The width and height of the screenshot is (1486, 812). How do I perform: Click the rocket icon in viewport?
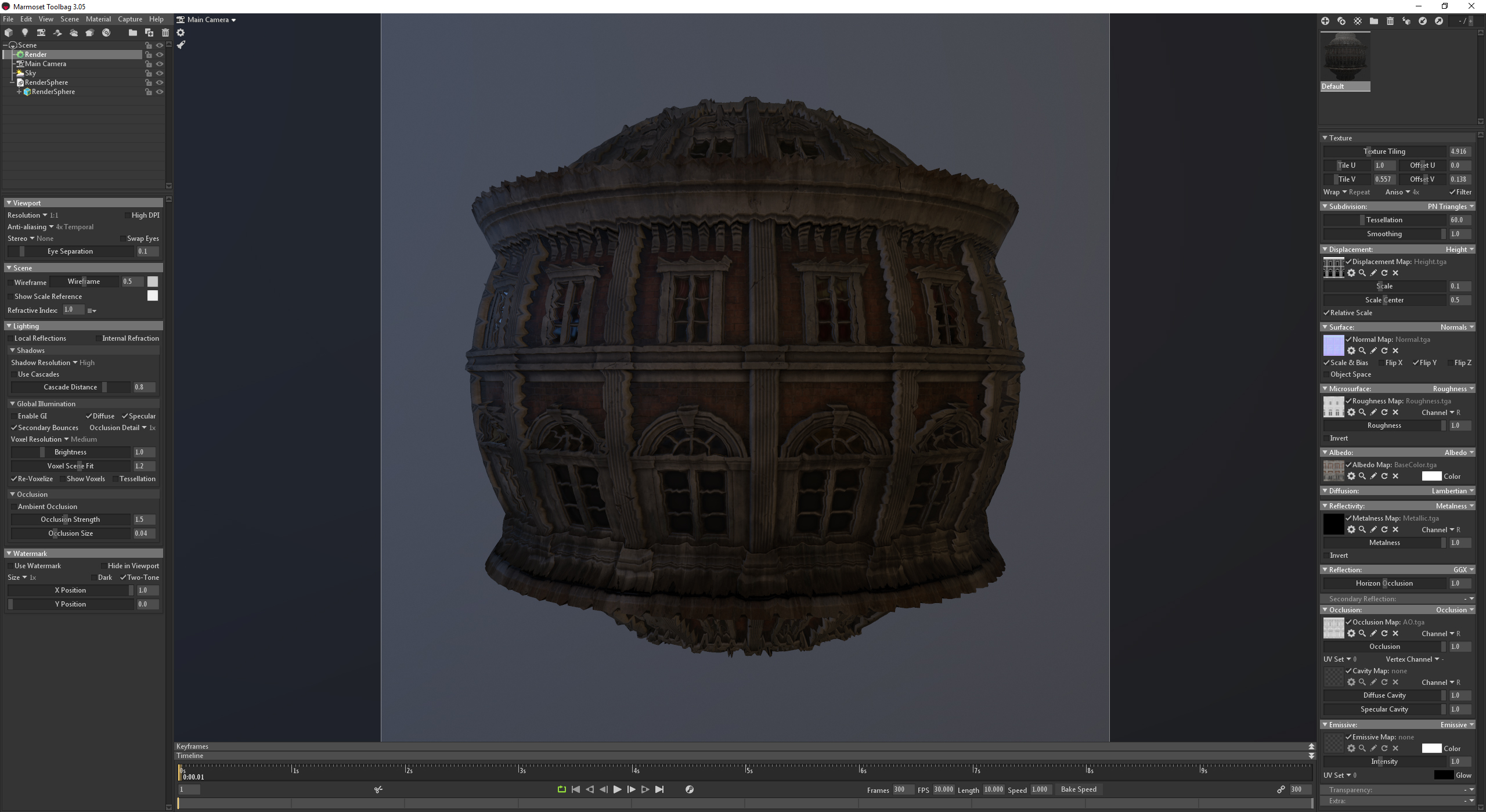[181, 45]
